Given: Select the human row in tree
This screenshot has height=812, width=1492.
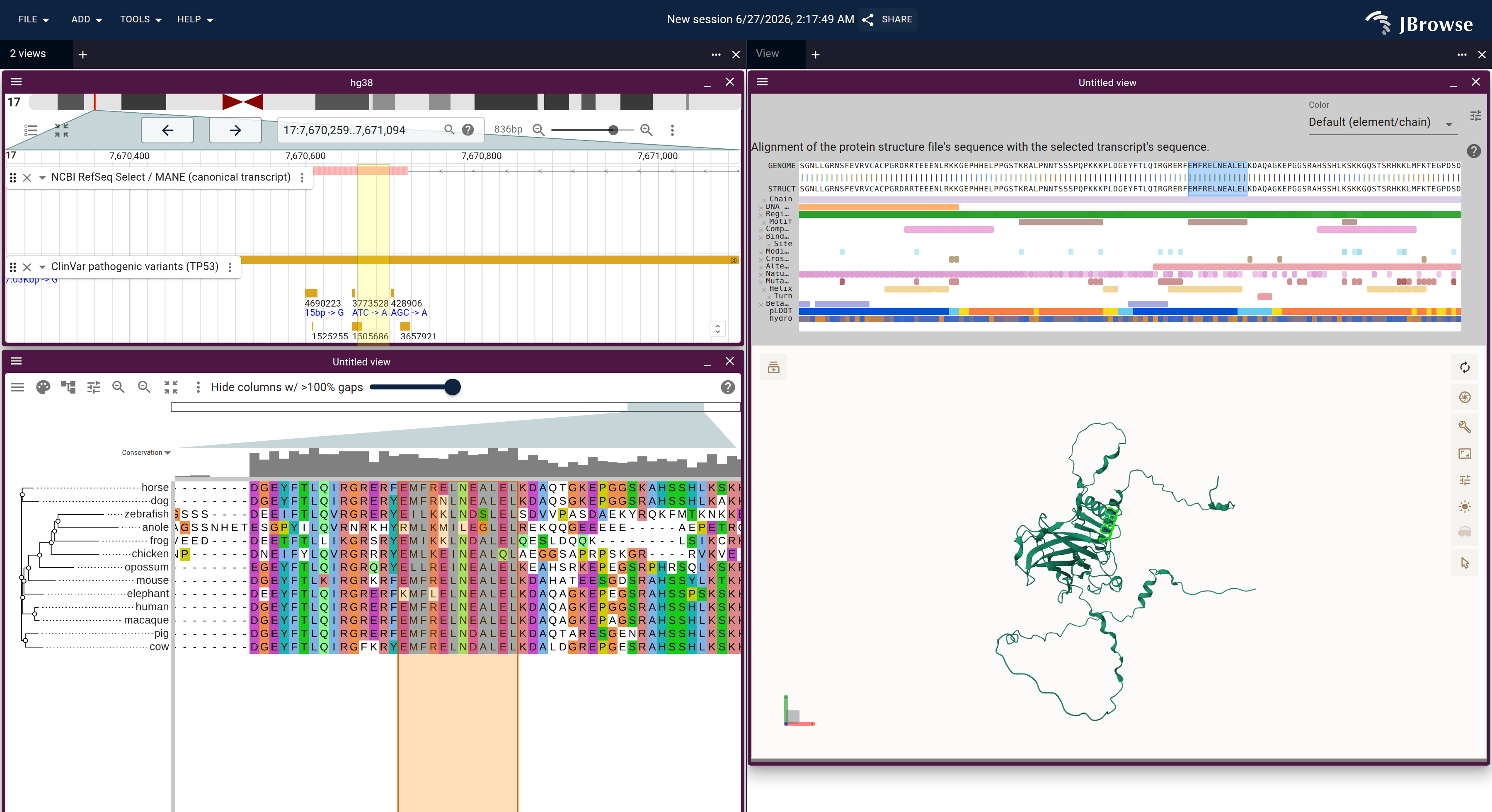Looking at the screenshot, I should (x=152, y=607).
